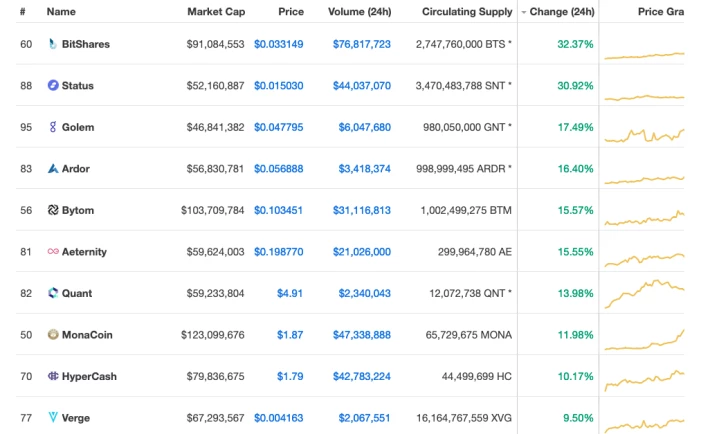Click Quant price $4.91
Screen dimensions: 710x434
290,293
